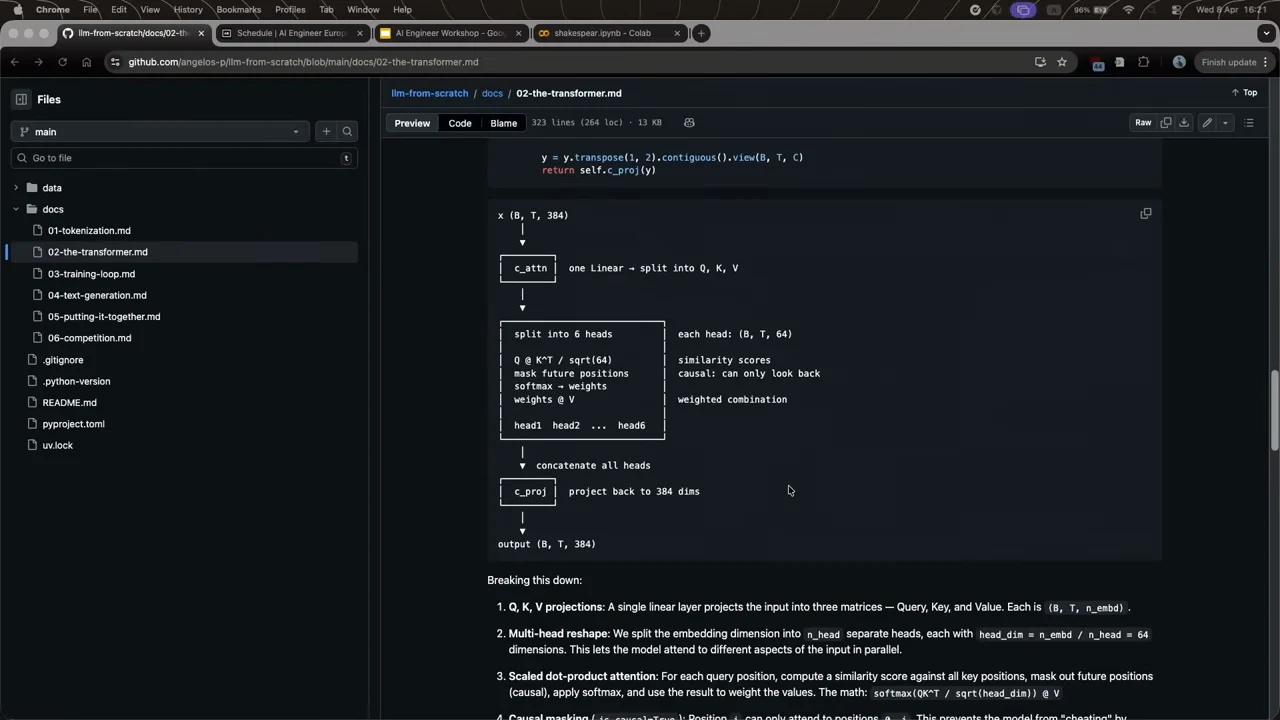Download the raw file icon
Image resolution: width=1280 pixels, height=720 pixels.
(x=1184, y=122)
